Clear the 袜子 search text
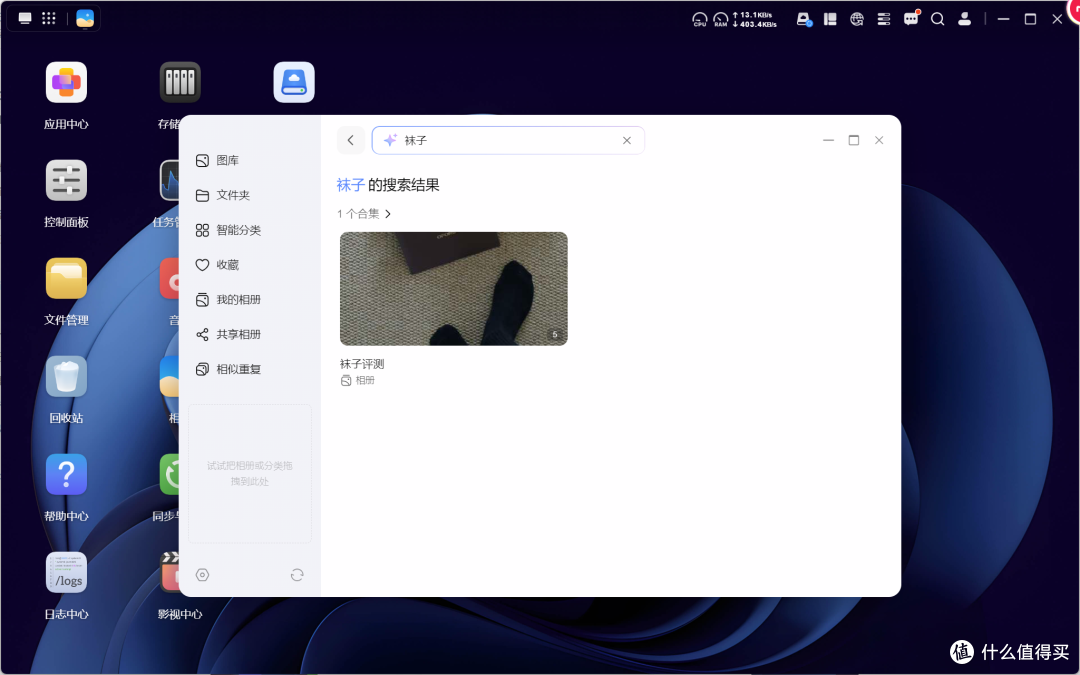Viewport: 1080px width, 675px height. (x=627, y=141)
